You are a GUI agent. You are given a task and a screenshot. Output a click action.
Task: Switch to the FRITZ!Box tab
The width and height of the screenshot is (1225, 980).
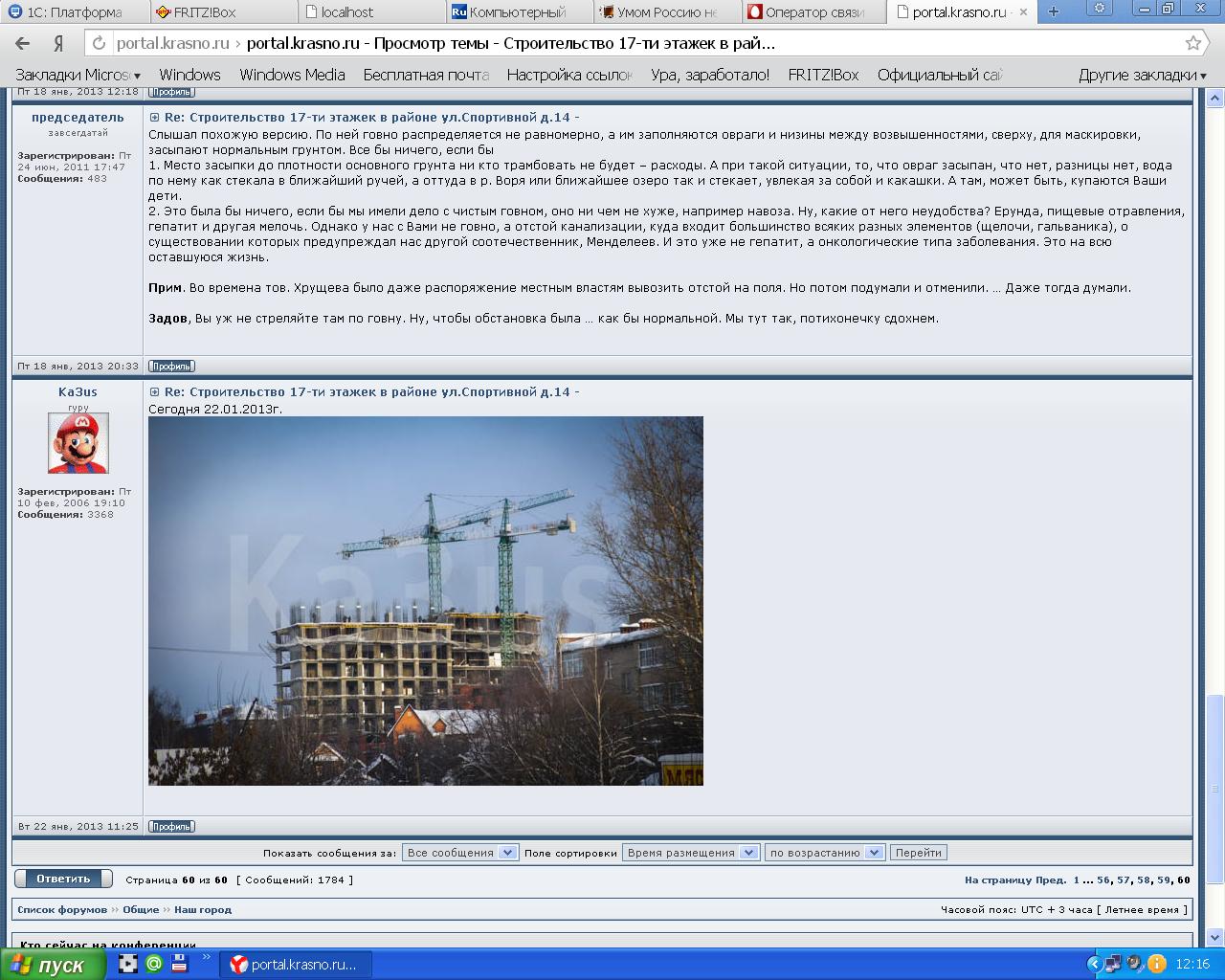coord(223,12)
